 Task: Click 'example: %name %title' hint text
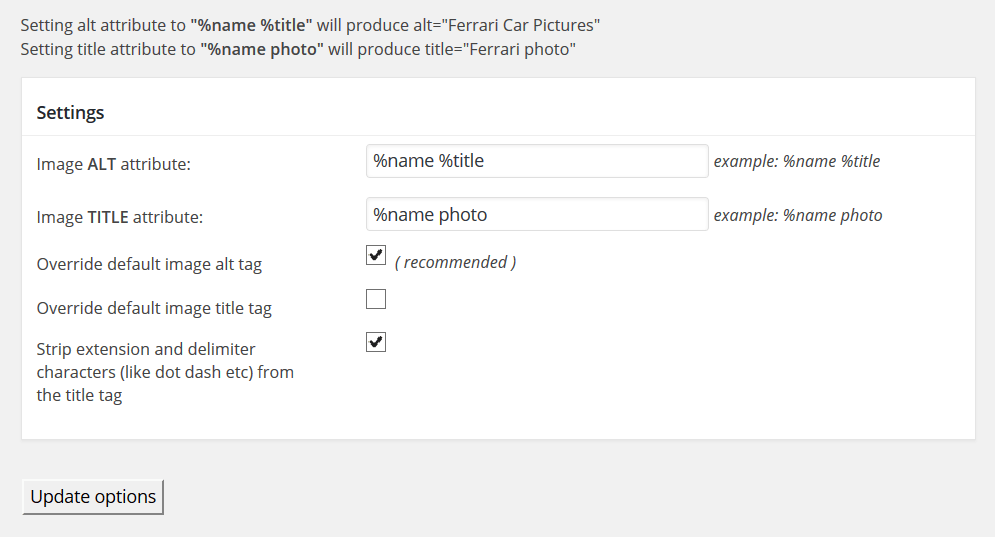coord(797,161)
